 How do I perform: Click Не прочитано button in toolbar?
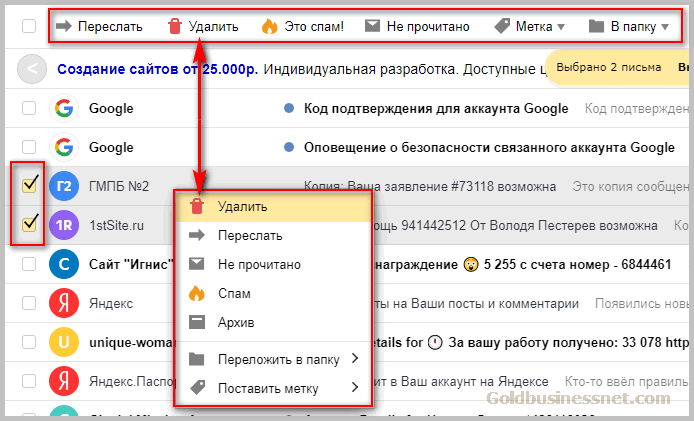(x=417, y=27)
